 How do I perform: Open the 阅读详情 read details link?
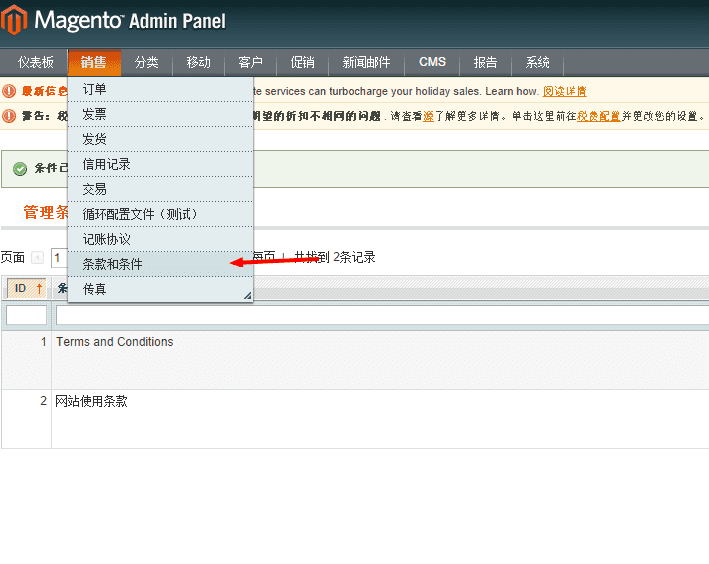(564, 91)
